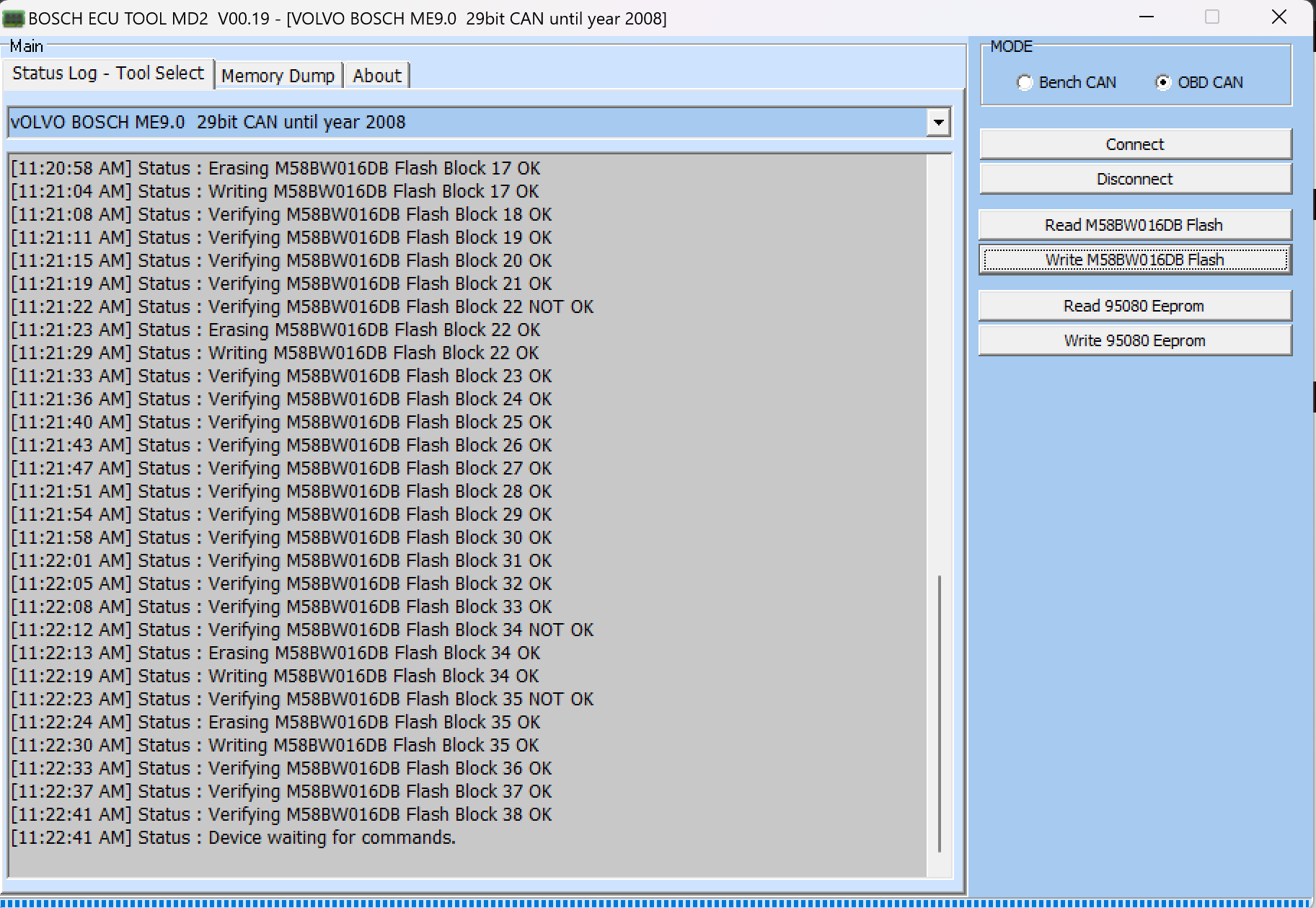This screenshot has height=908, width=1316.
Task: Click Read M58BW016DB Flash button
Action: (1135, 225)
